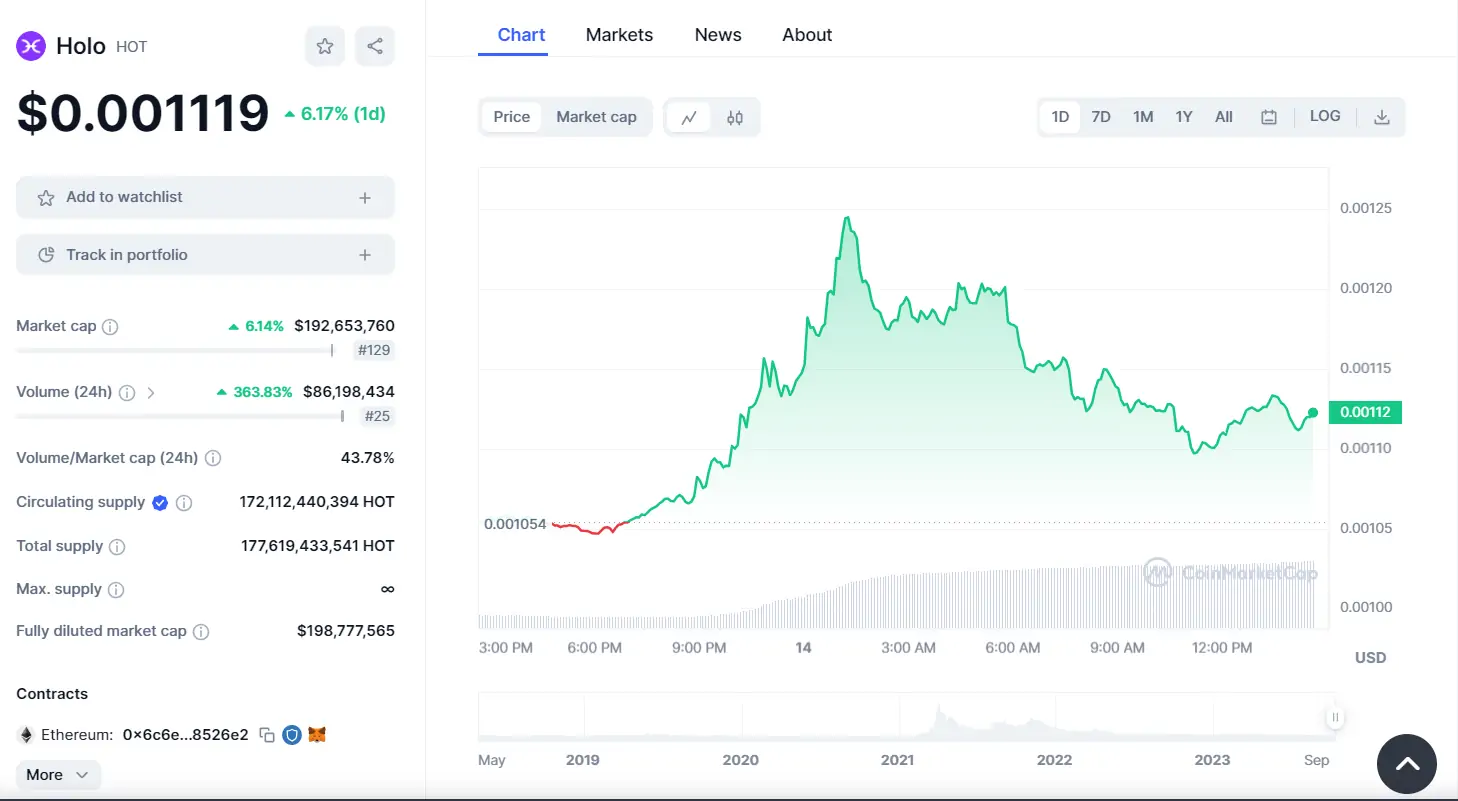Click the $198,777,565 fully diluted value
1458x801 pixels.
346,631
